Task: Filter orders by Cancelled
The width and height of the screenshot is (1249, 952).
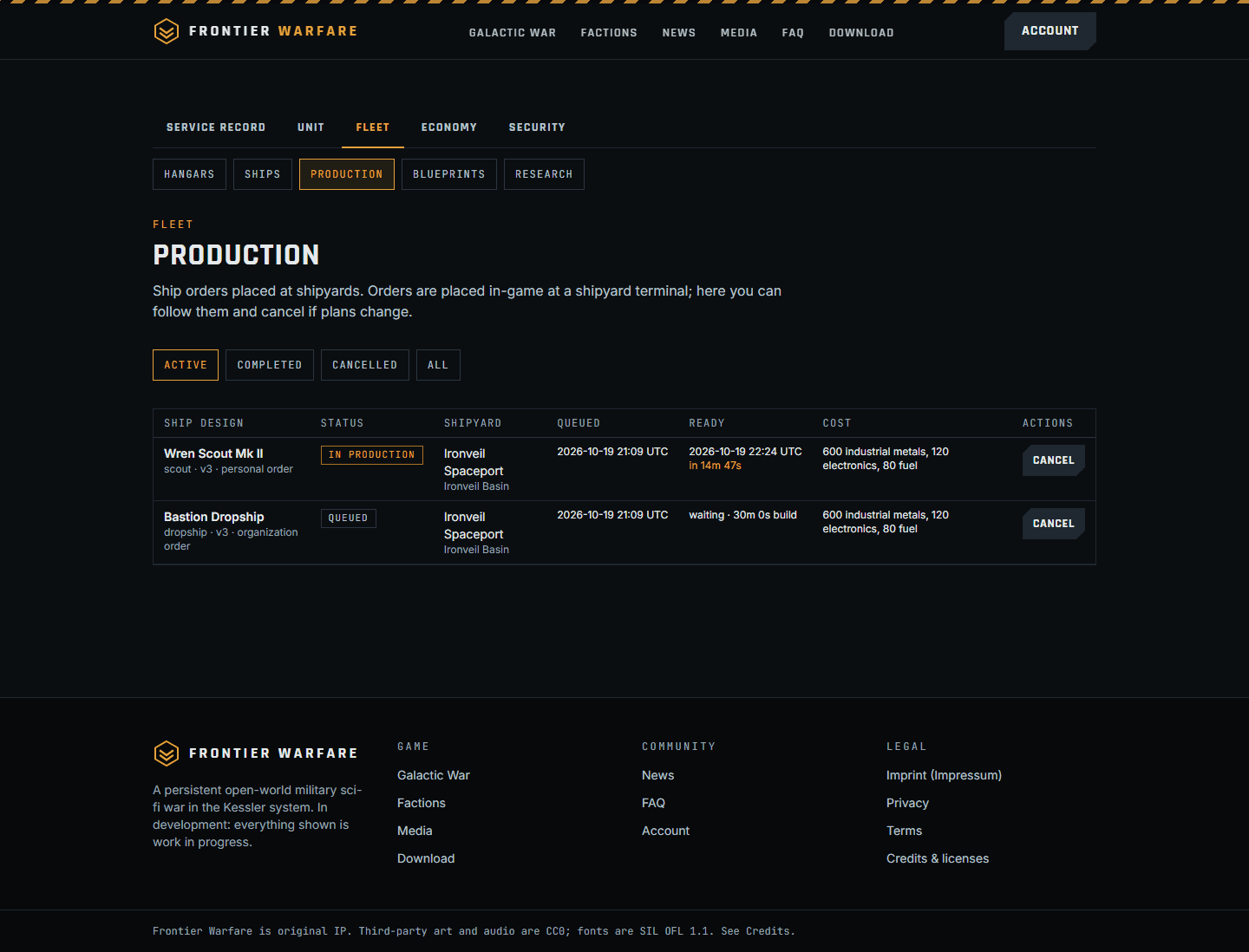Action: pos(365,365)
